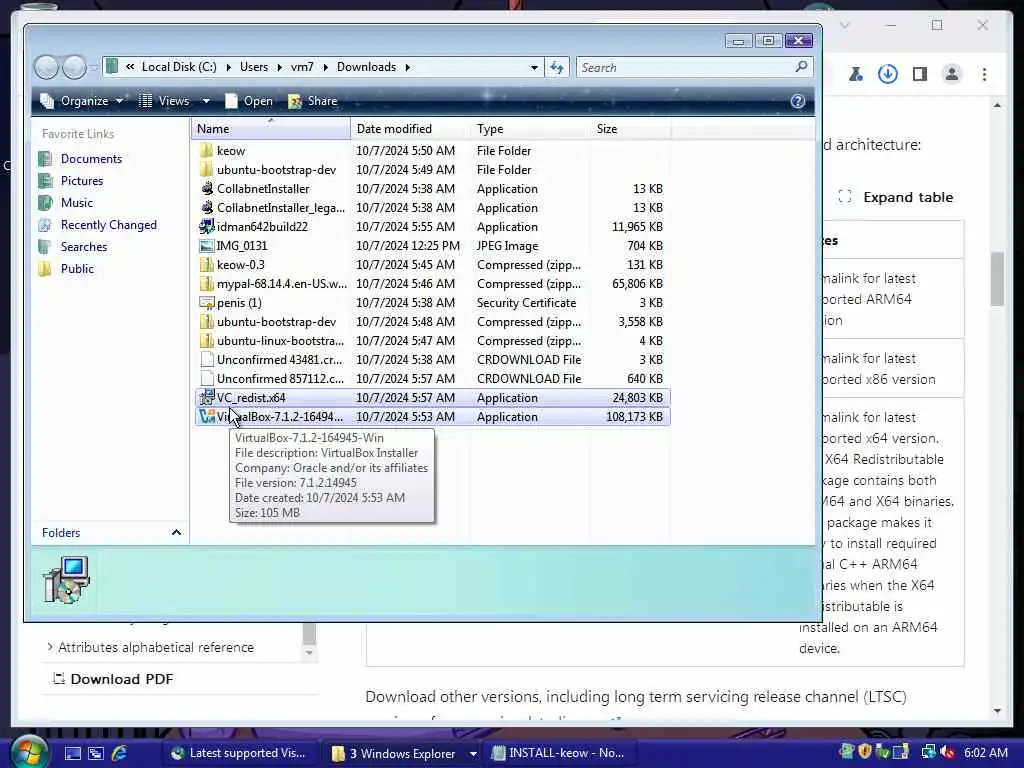The height and width of the screenshot is (768, 1024).
Task: Switch to INSTALL-keow Notepad taskbar button
Action: (x=559, y=753)
